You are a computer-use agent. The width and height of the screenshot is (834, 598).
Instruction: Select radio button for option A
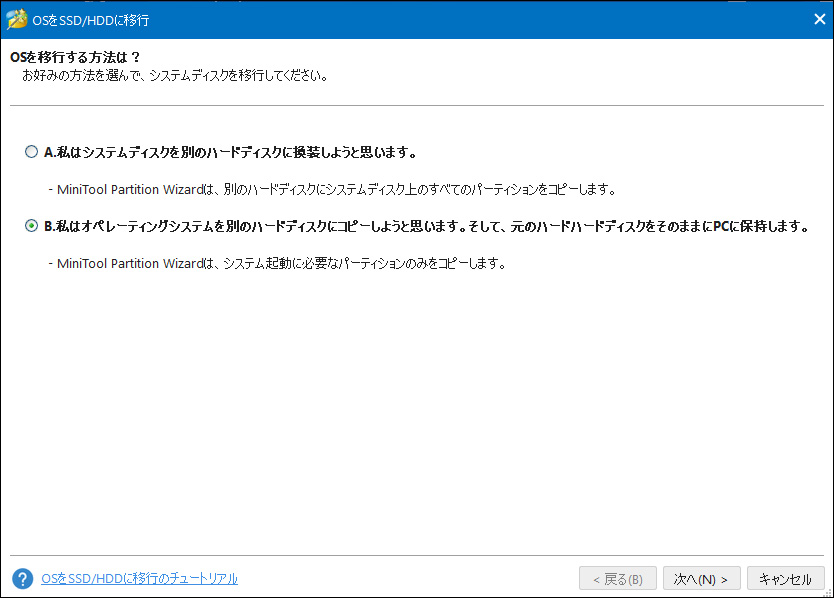[x=31, y=152]
